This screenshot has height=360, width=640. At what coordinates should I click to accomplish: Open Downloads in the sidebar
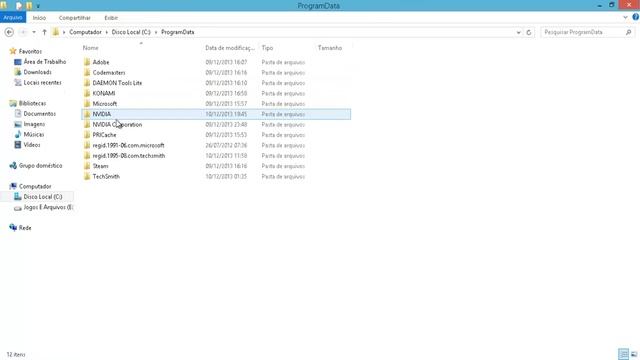37,72
